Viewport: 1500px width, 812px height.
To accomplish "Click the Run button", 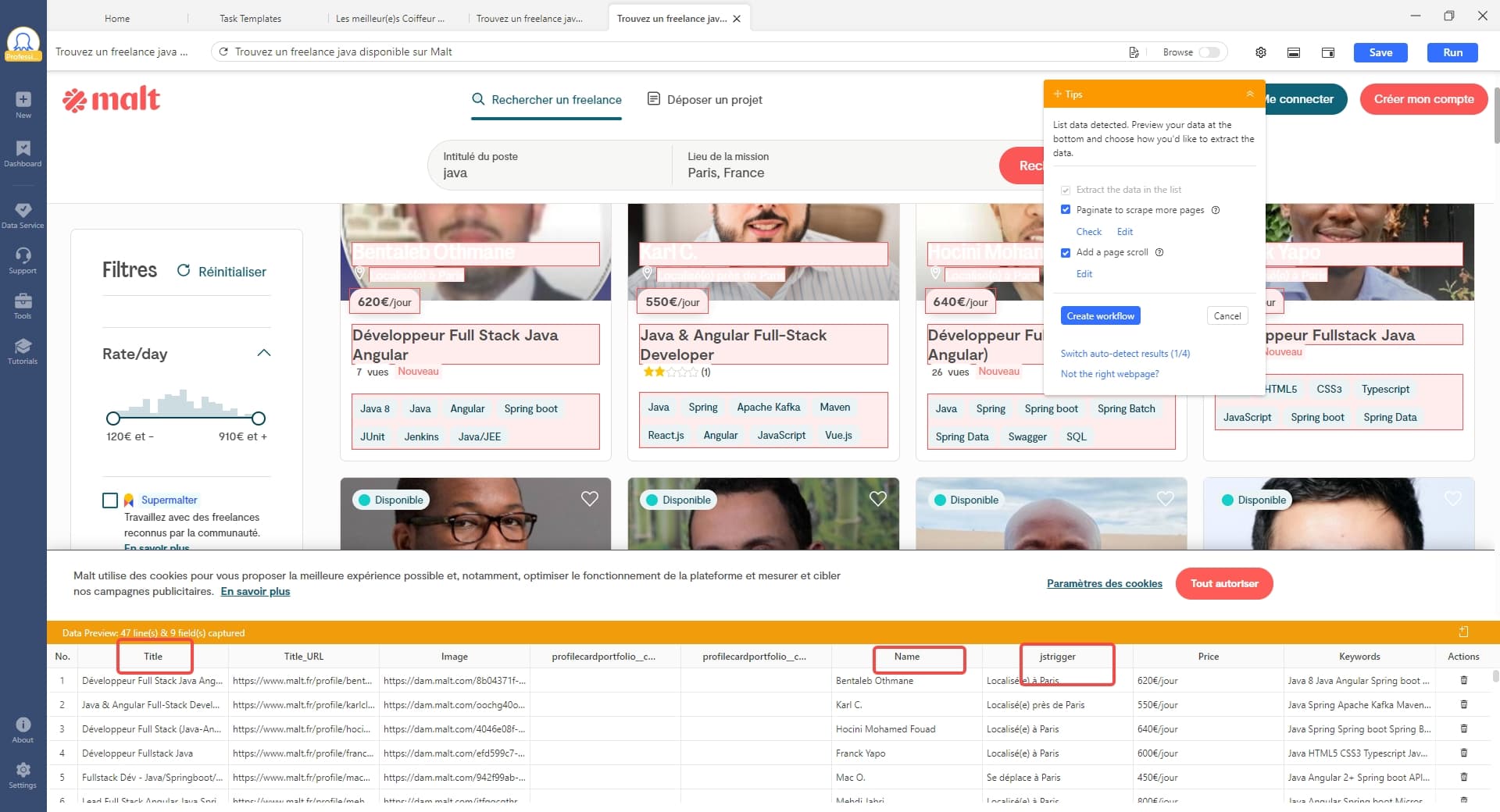I will (x=1452, y=52).
